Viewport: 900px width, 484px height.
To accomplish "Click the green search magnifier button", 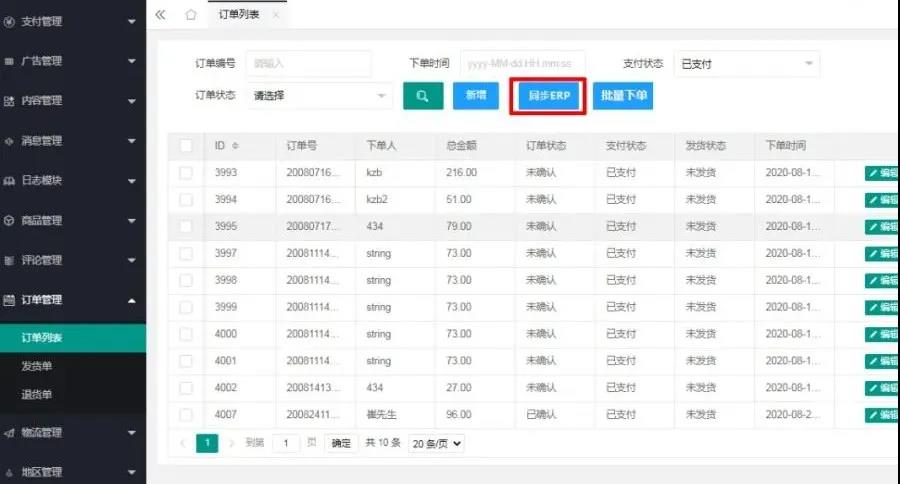I will 423,96.
